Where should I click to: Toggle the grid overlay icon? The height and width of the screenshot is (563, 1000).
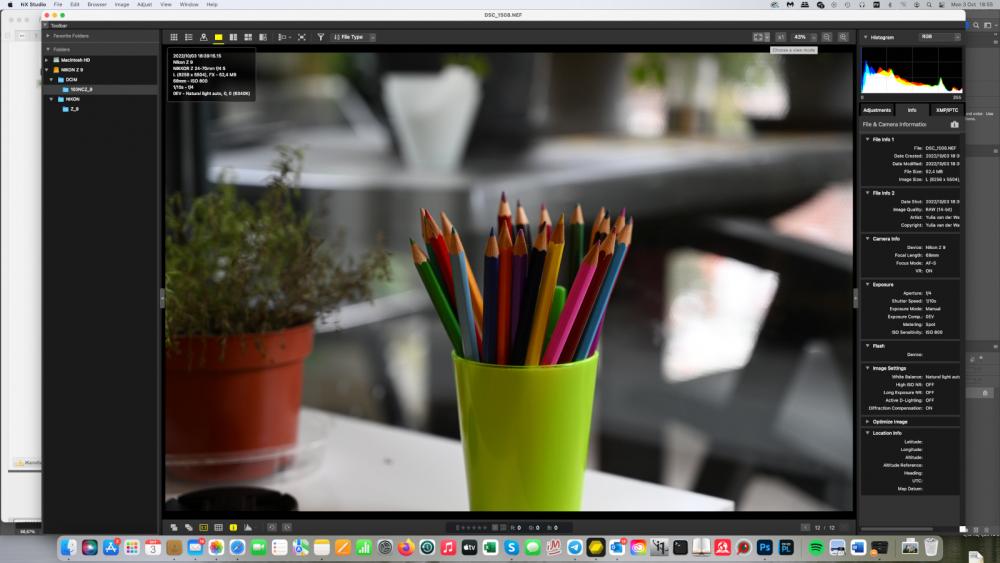(x=218, y=527)
